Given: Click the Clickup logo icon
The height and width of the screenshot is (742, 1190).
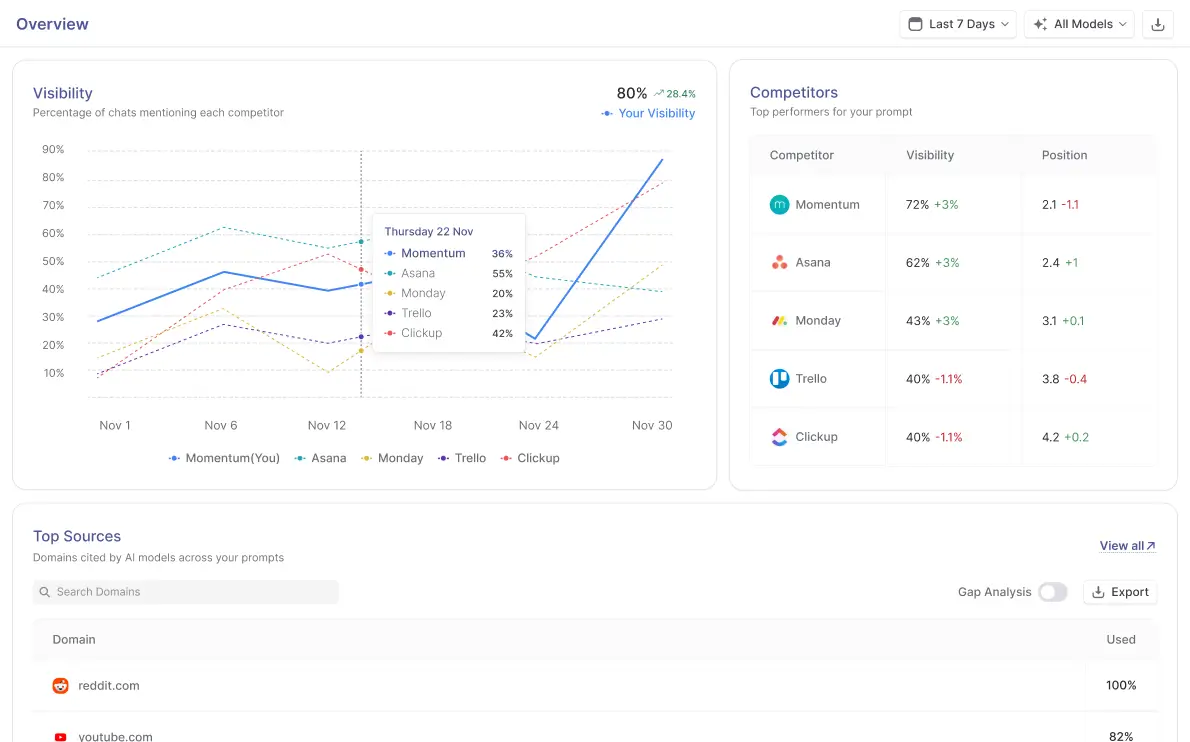Looking at the screenshot, I should pos(779,437).
